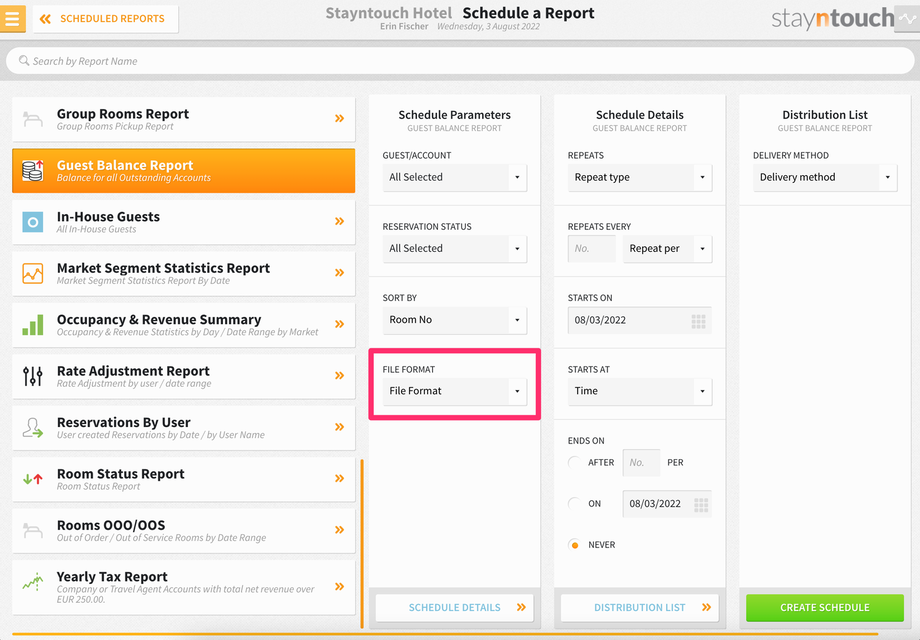920x640 pixels.
Task: Select the Guest Balance Report row
Action: coord(184,171)
